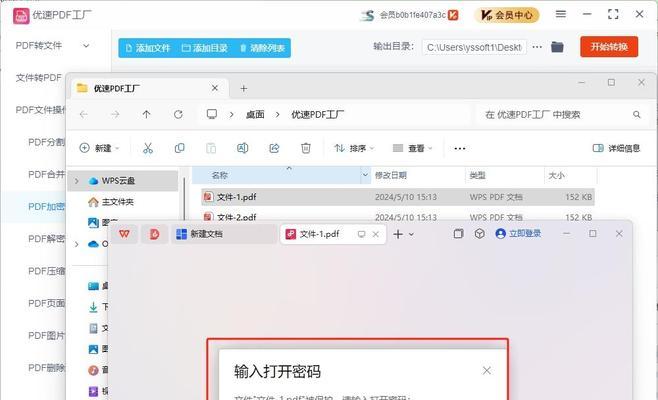Choose PDF压缩 in the sidebar
The image size is (658, 400).
pos(47,271)
